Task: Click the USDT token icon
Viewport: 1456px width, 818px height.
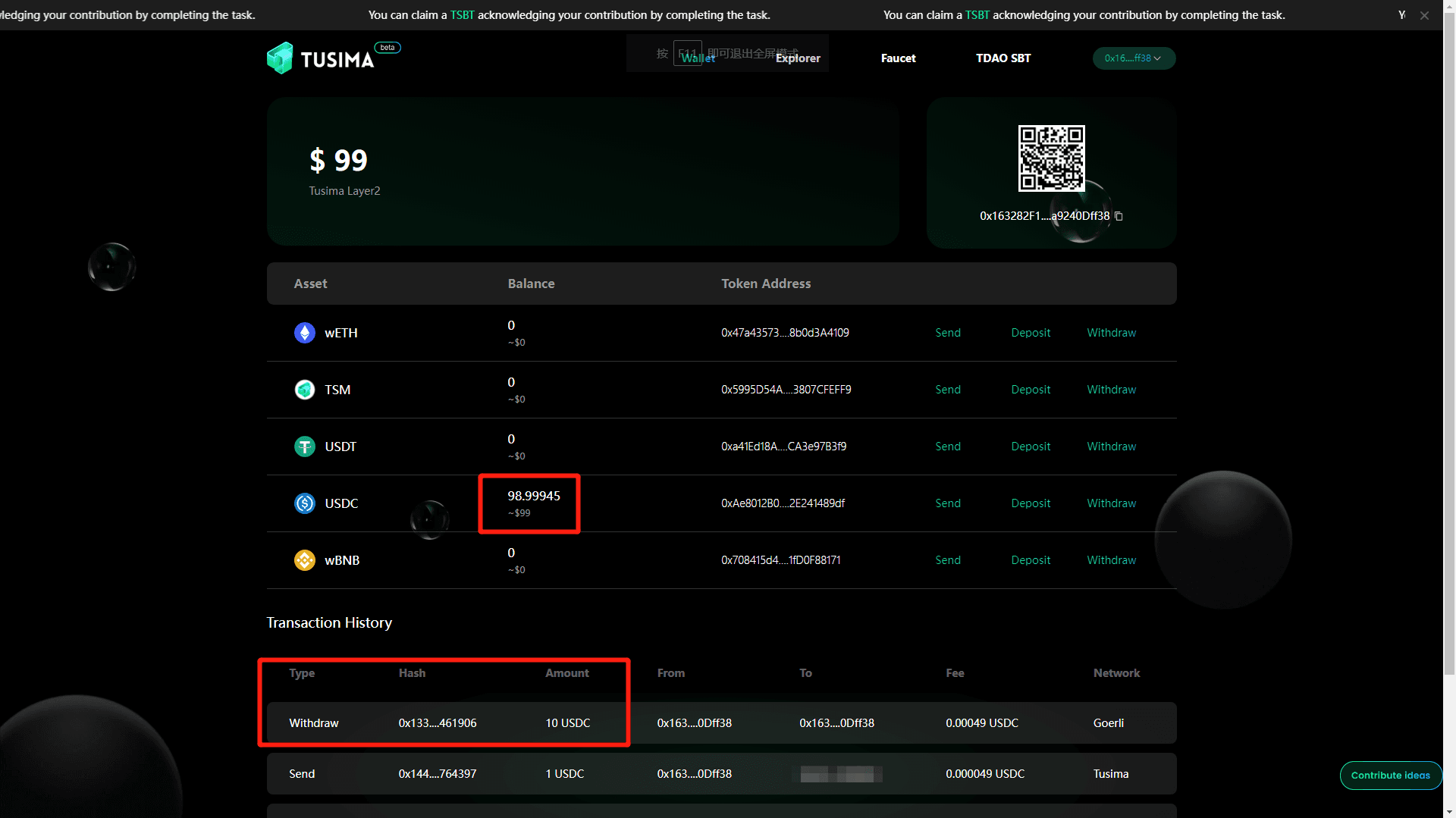Action: coord(305,447)
